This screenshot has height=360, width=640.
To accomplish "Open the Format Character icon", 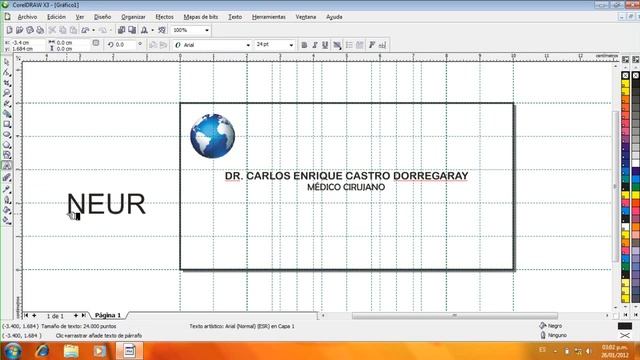I will tap(372, 45).
